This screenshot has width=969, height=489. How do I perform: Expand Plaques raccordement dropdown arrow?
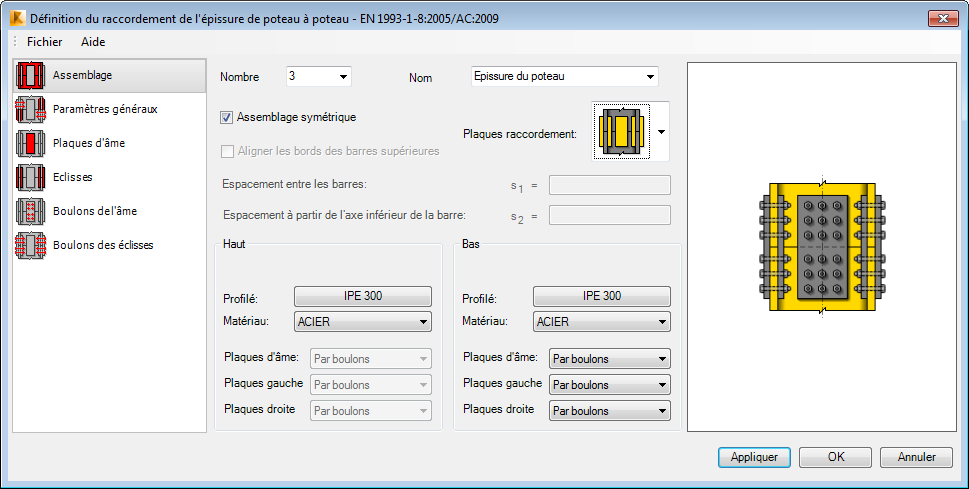coord(661,132)
